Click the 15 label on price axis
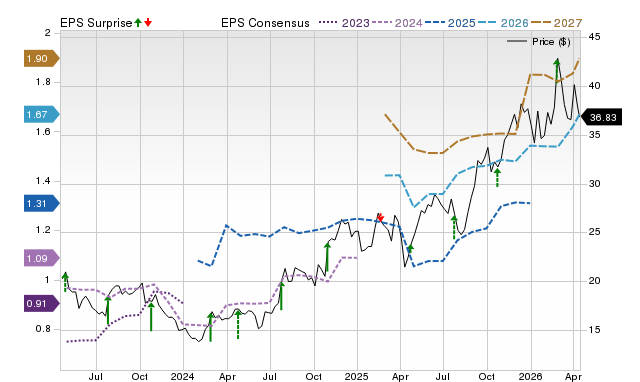Viewport: 640px width, 382px height. click(x=594, y=330)
